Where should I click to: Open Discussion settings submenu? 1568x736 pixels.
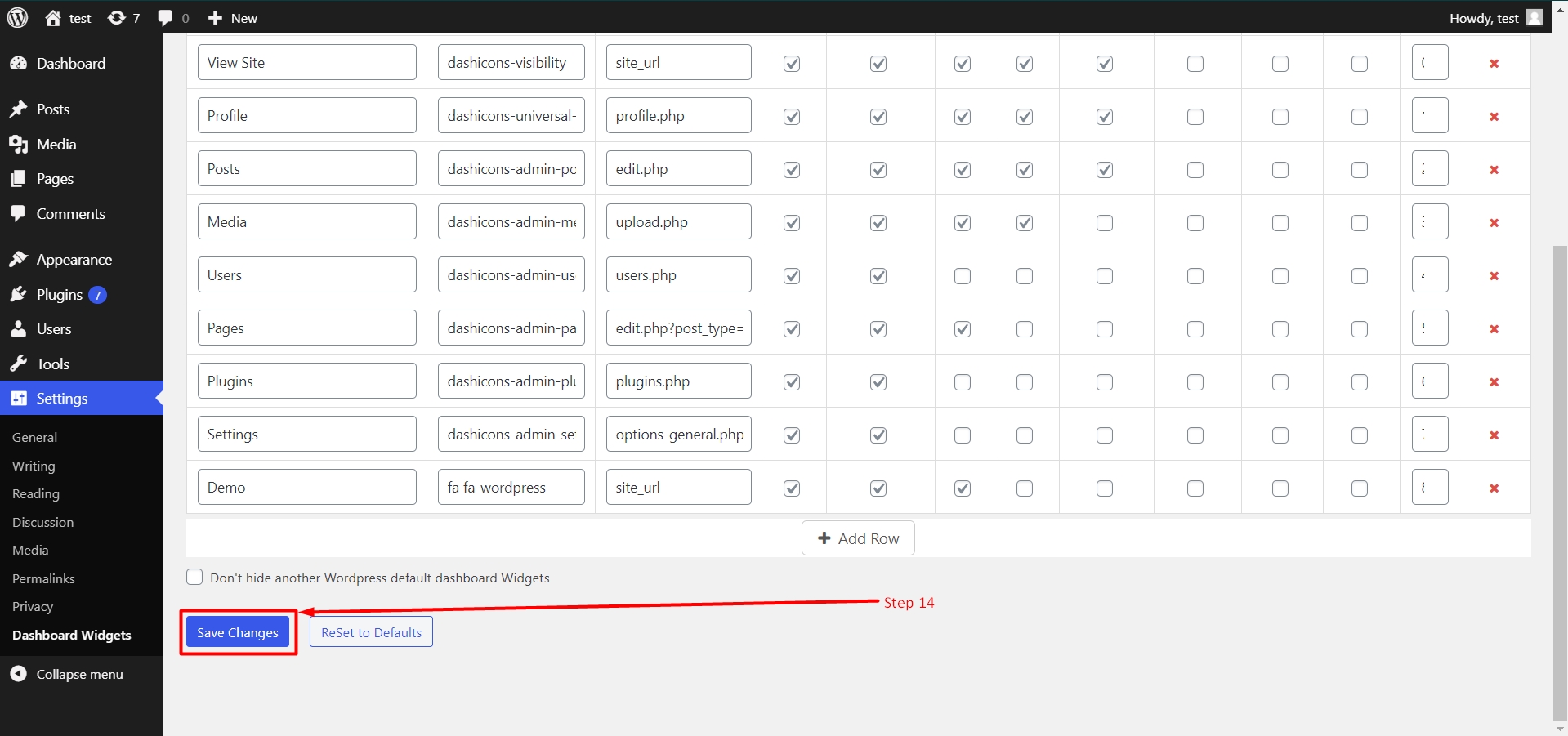coord(42,522)
